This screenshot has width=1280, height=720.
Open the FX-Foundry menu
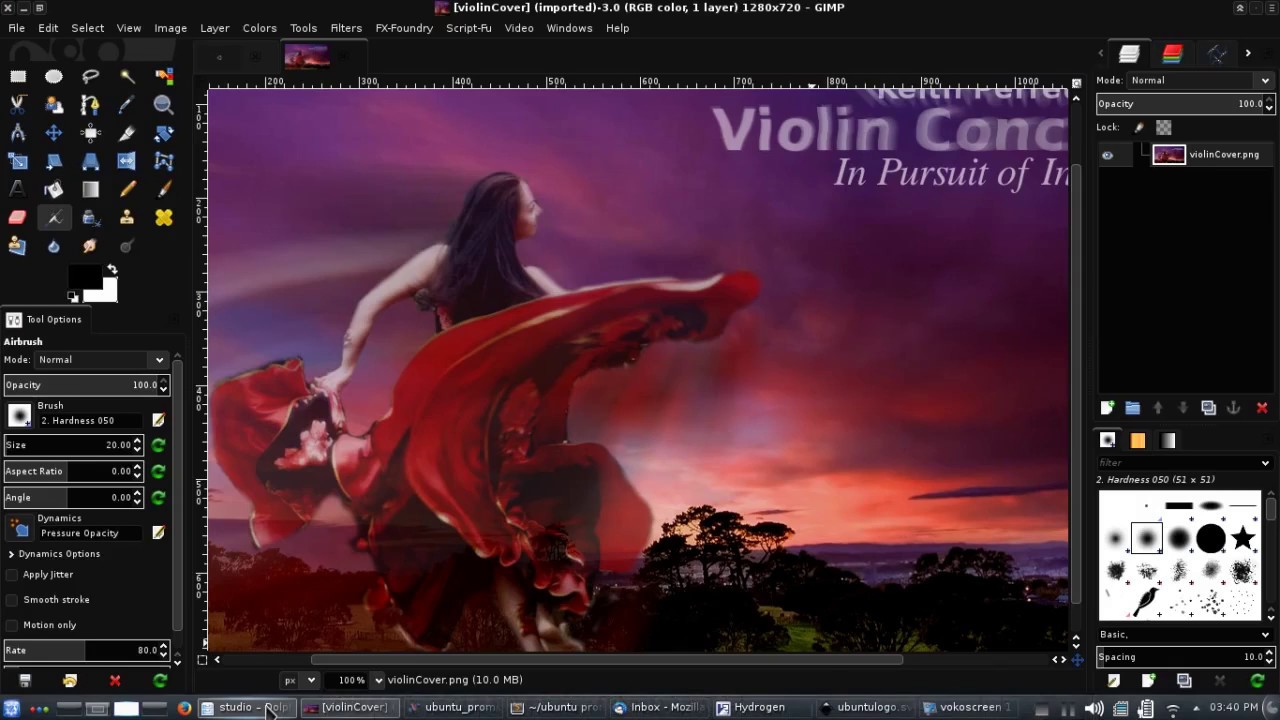(404, 28)
